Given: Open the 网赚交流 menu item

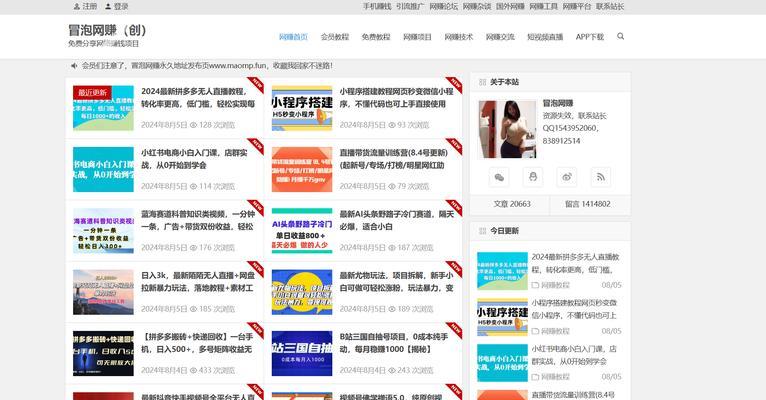Looking at the screenshot, I should [x=500, y=37].
